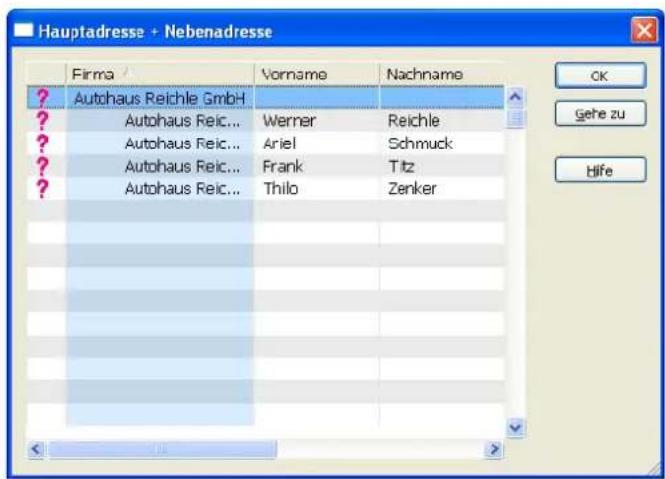The image size is (665, 479).
Task: Sort by the Vorname column header
Action: (x=317, y=74)
